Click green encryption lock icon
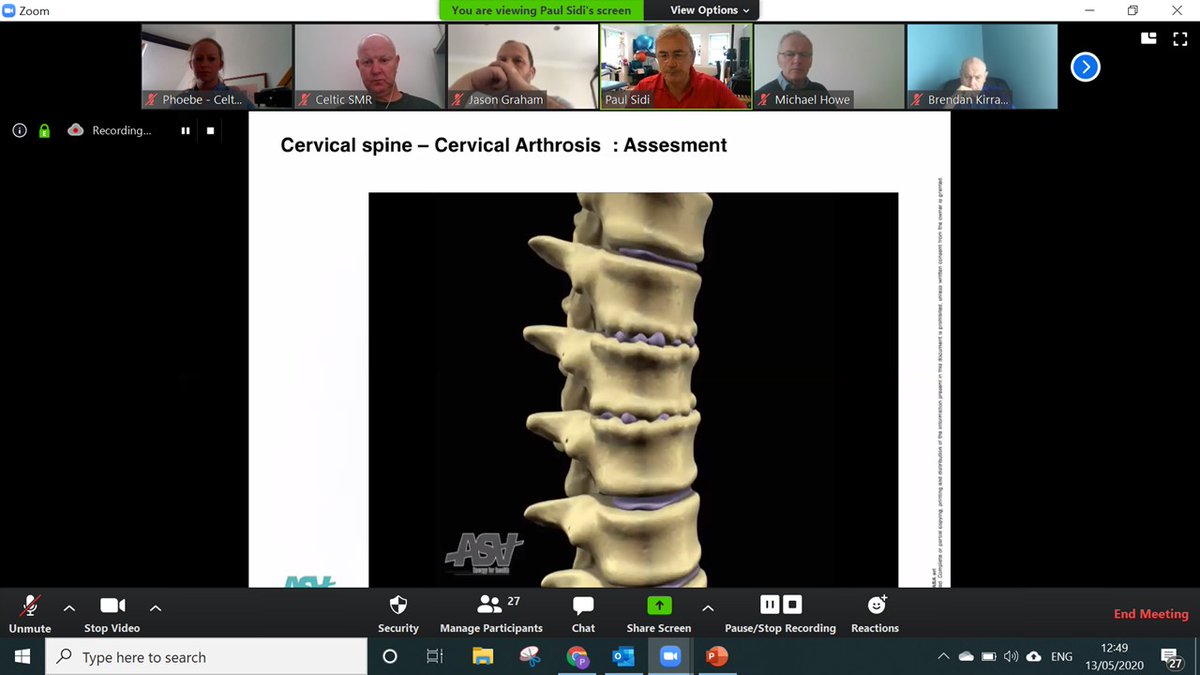Image resolution: width=1200 pixels, height=675 pixels. (44, 130)
